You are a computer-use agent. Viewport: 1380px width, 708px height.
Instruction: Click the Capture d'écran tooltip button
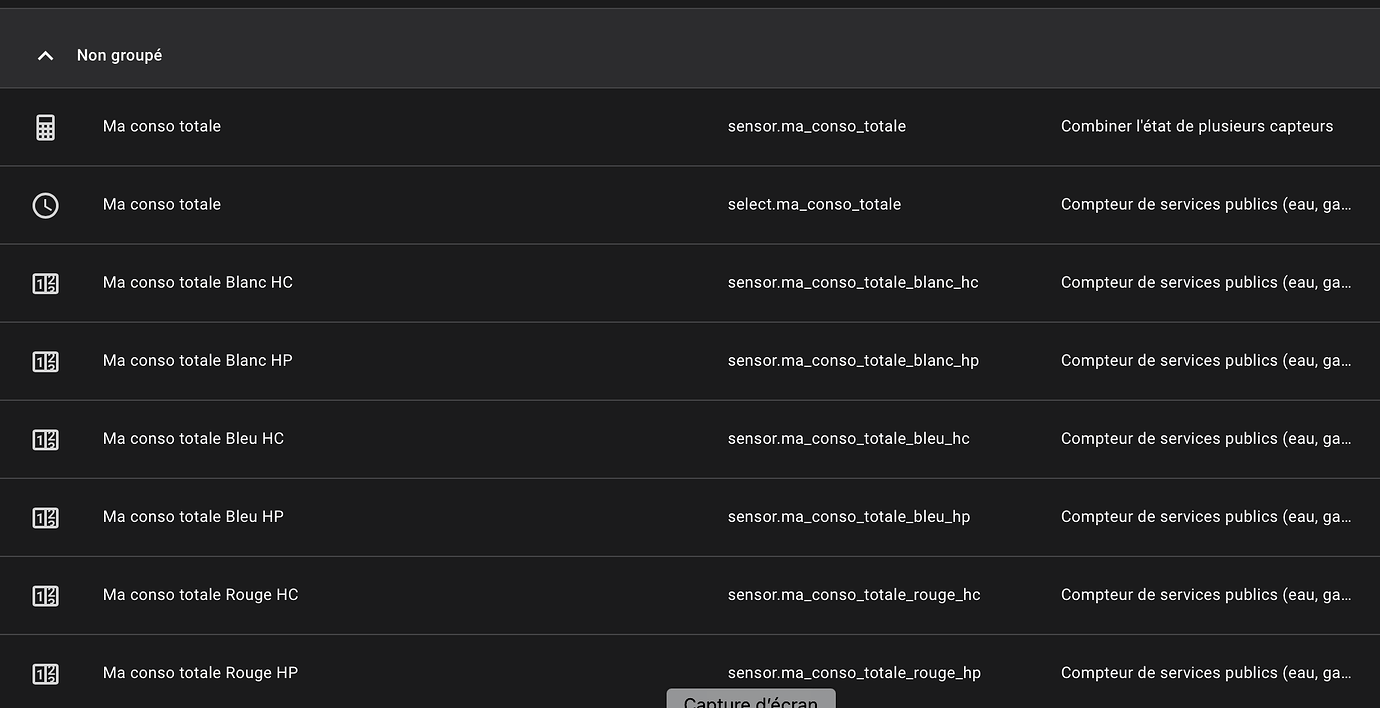pos(751,699)
